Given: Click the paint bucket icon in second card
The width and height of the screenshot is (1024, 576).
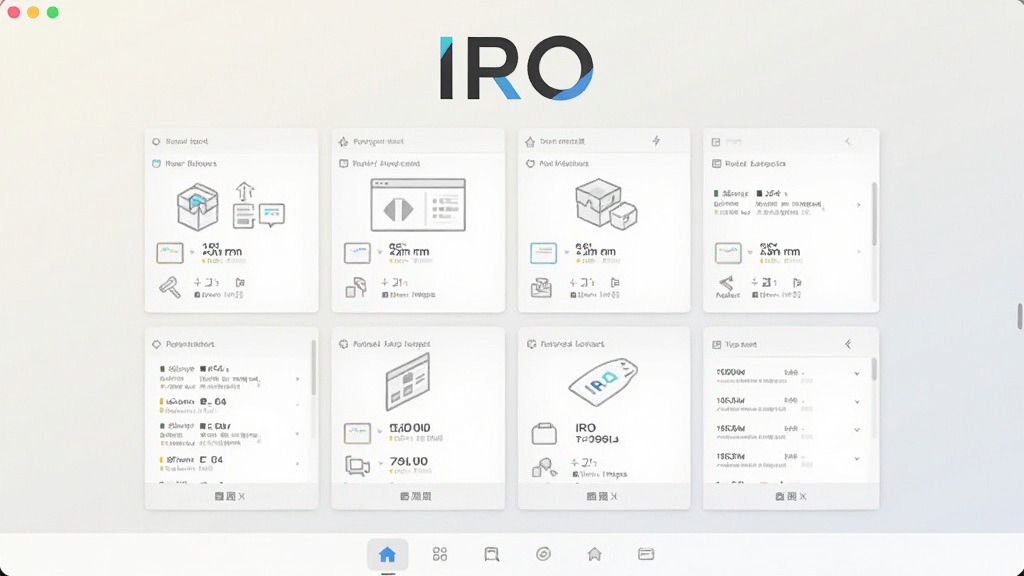Looking at the screenshot, I should click(x=356, y=287).
